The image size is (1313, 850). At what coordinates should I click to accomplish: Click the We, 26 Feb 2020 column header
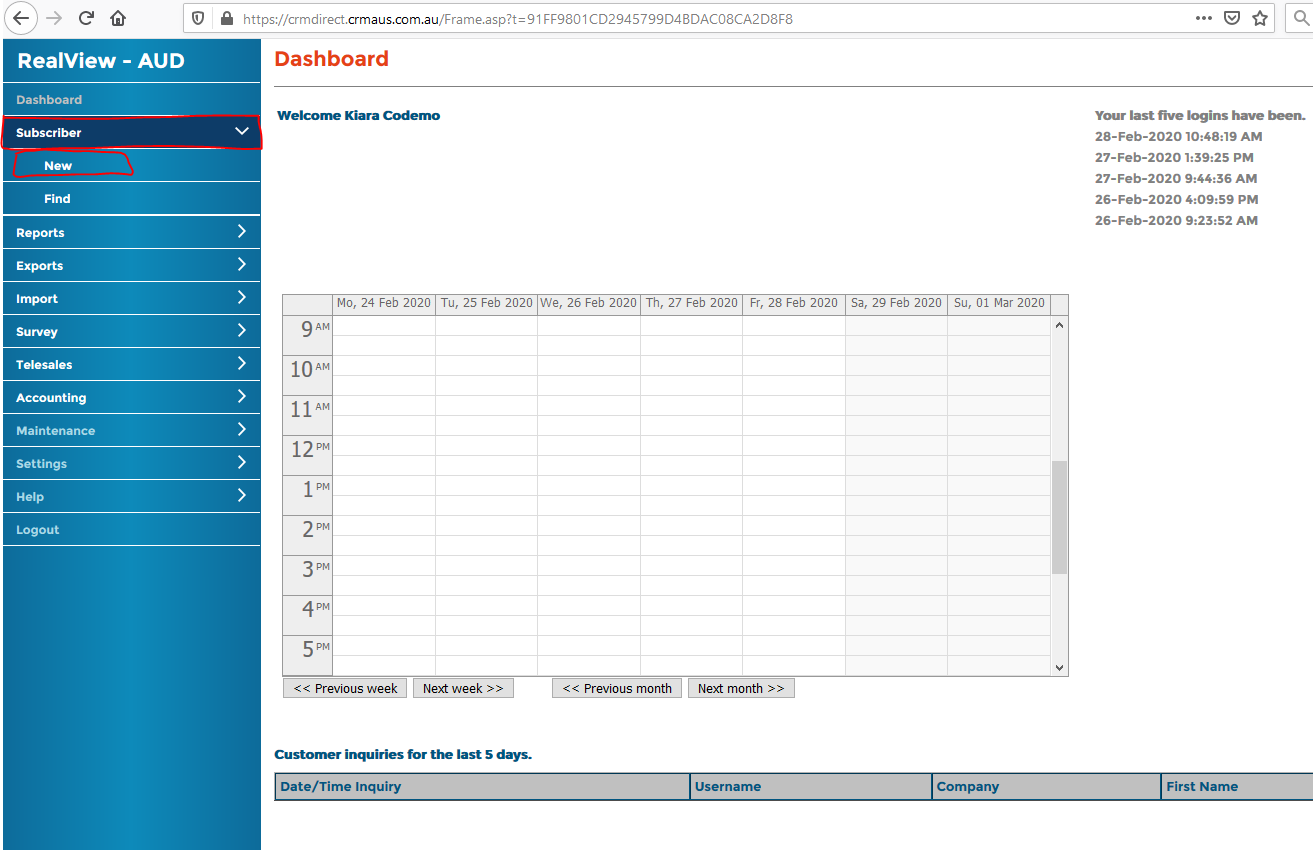589,303
